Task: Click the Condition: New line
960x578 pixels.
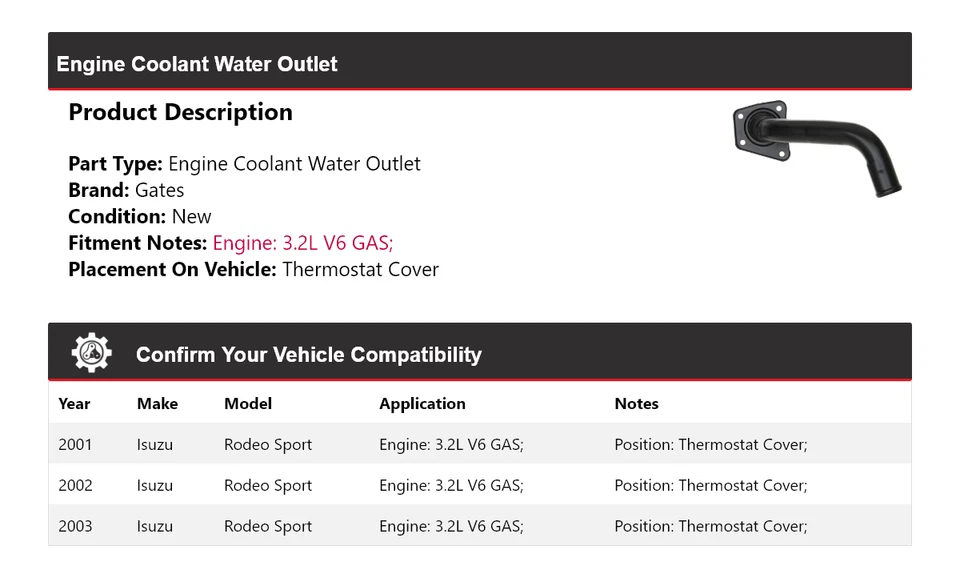Action: 140,217
